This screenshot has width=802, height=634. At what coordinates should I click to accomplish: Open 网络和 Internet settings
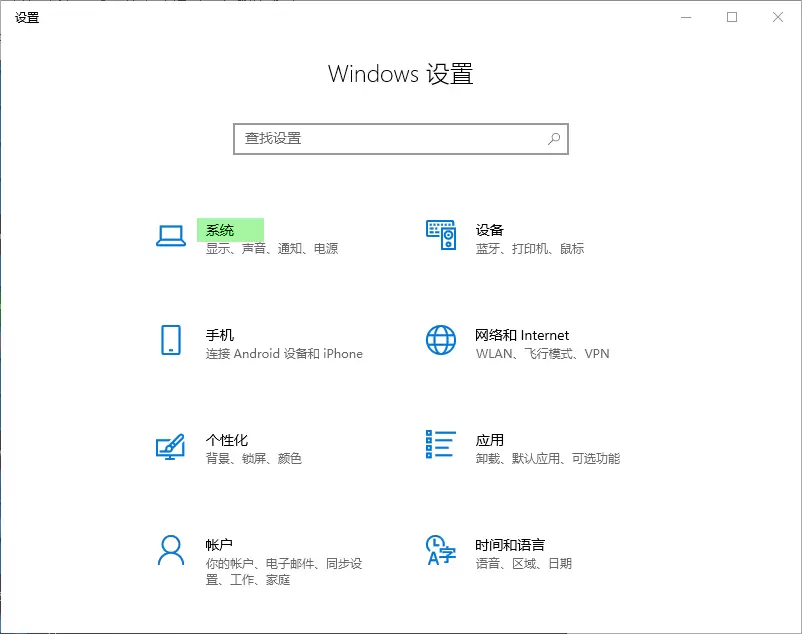522,336
